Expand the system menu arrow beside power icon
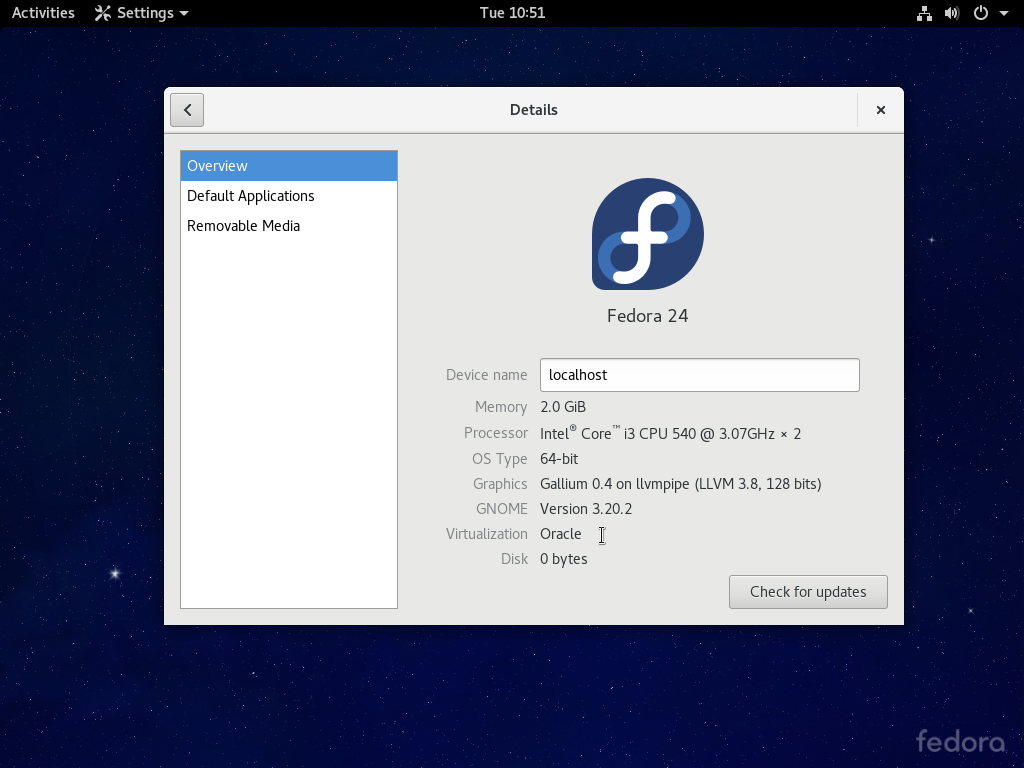This screenshot has height=768, width=1024. (x=1003, y=14)
